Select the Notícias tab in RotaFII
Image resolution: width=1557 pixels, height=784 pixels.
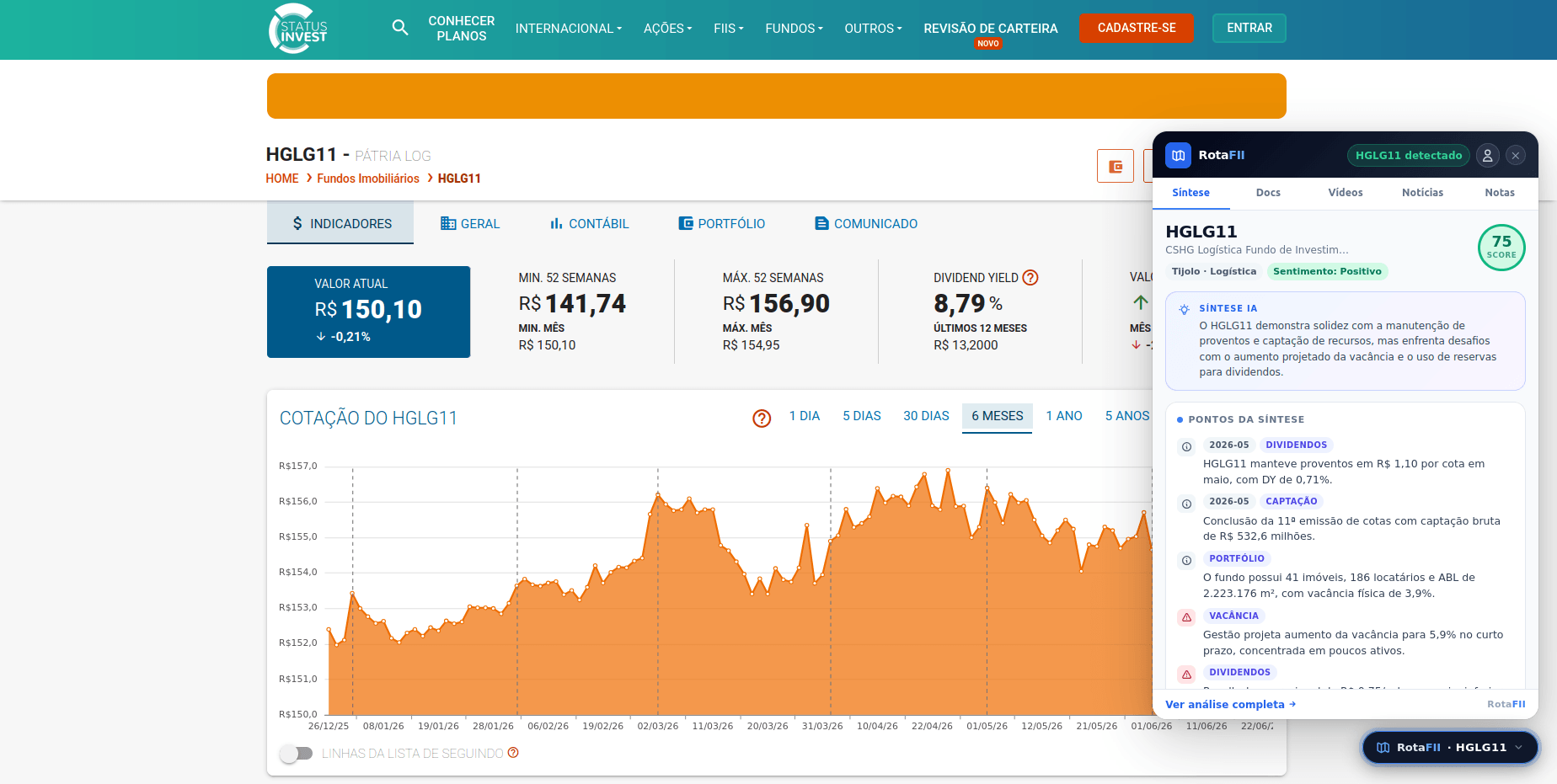click(1422, 193)
